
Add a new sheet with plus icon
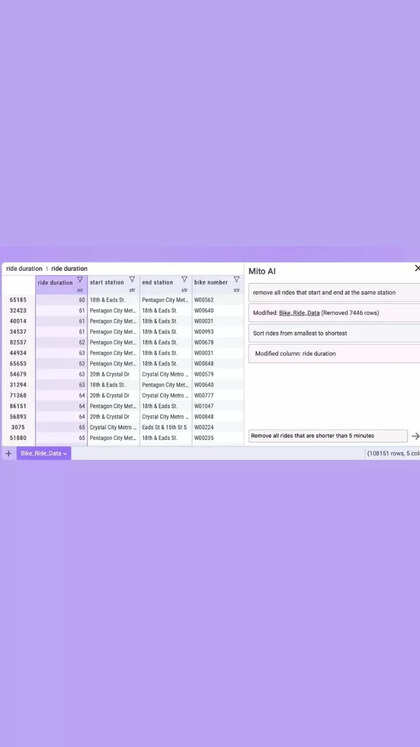click(8, 453)
